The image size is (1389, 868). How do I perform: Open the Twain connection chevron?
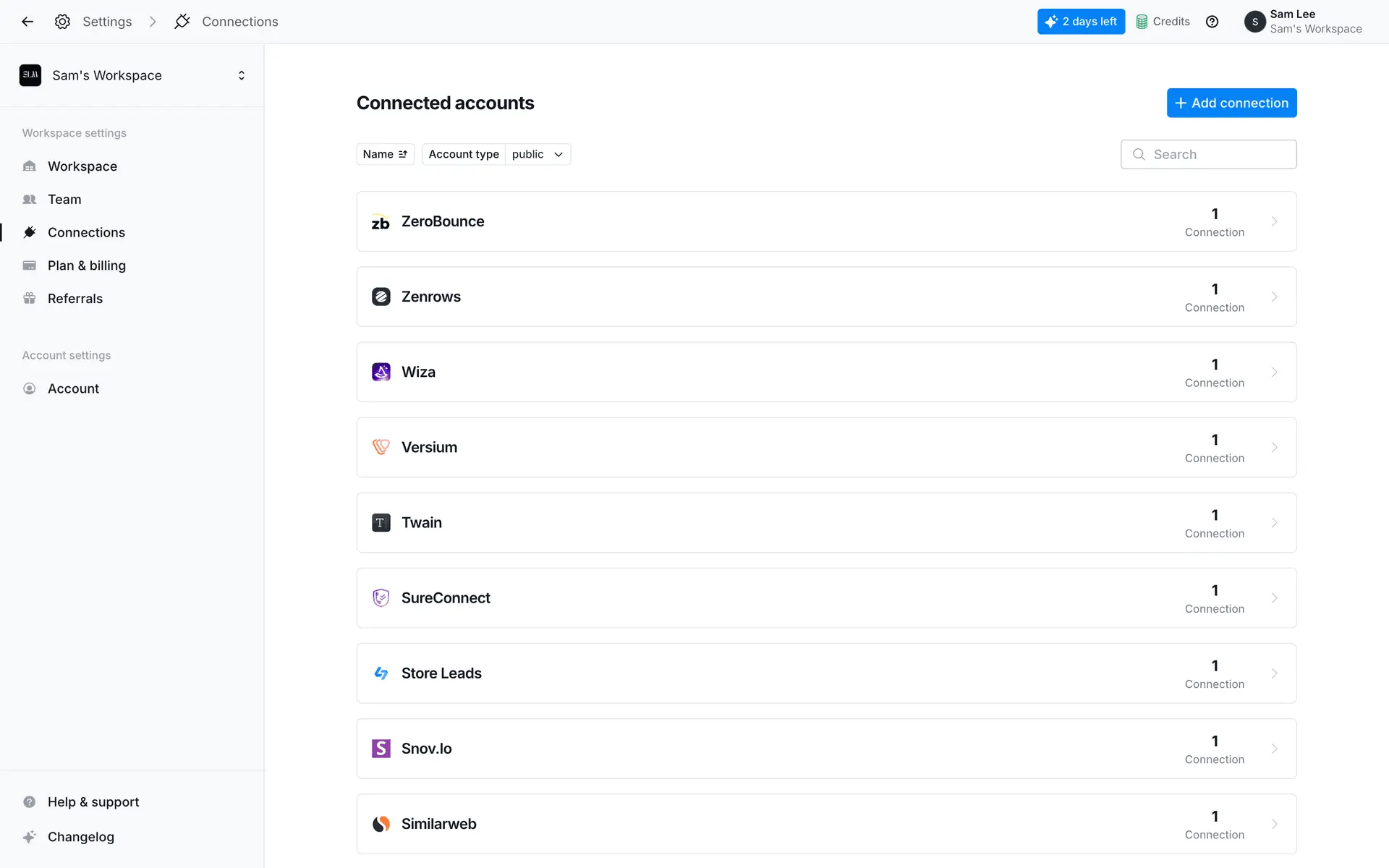pos(1274,523)
